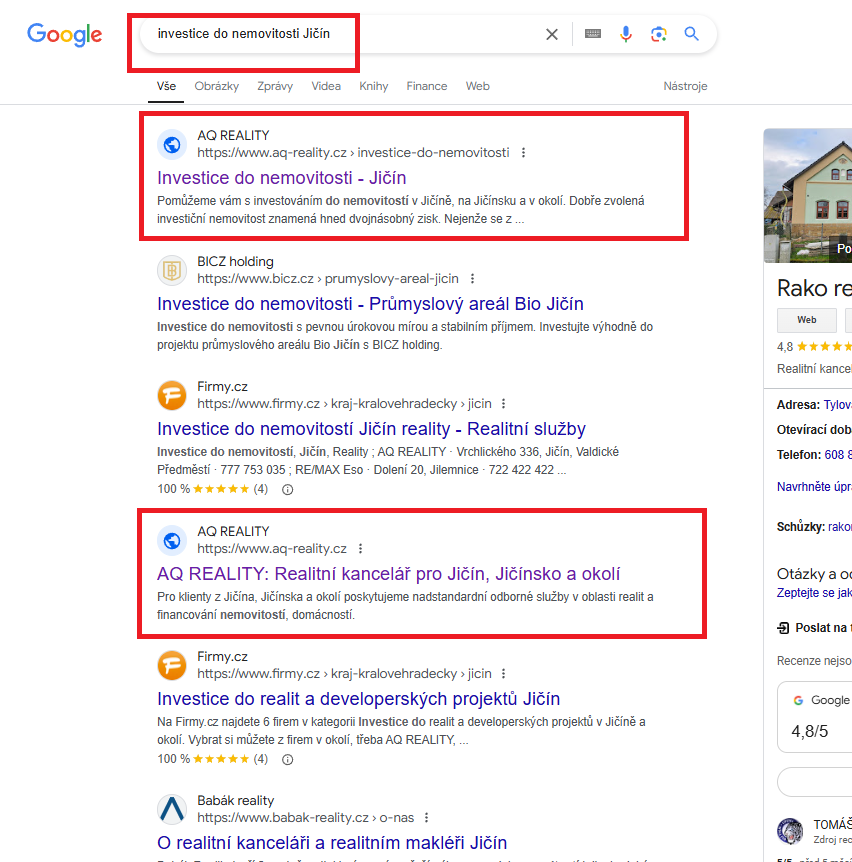Open the Nástroje search tools
852x862 pixels.
[685, 86]
